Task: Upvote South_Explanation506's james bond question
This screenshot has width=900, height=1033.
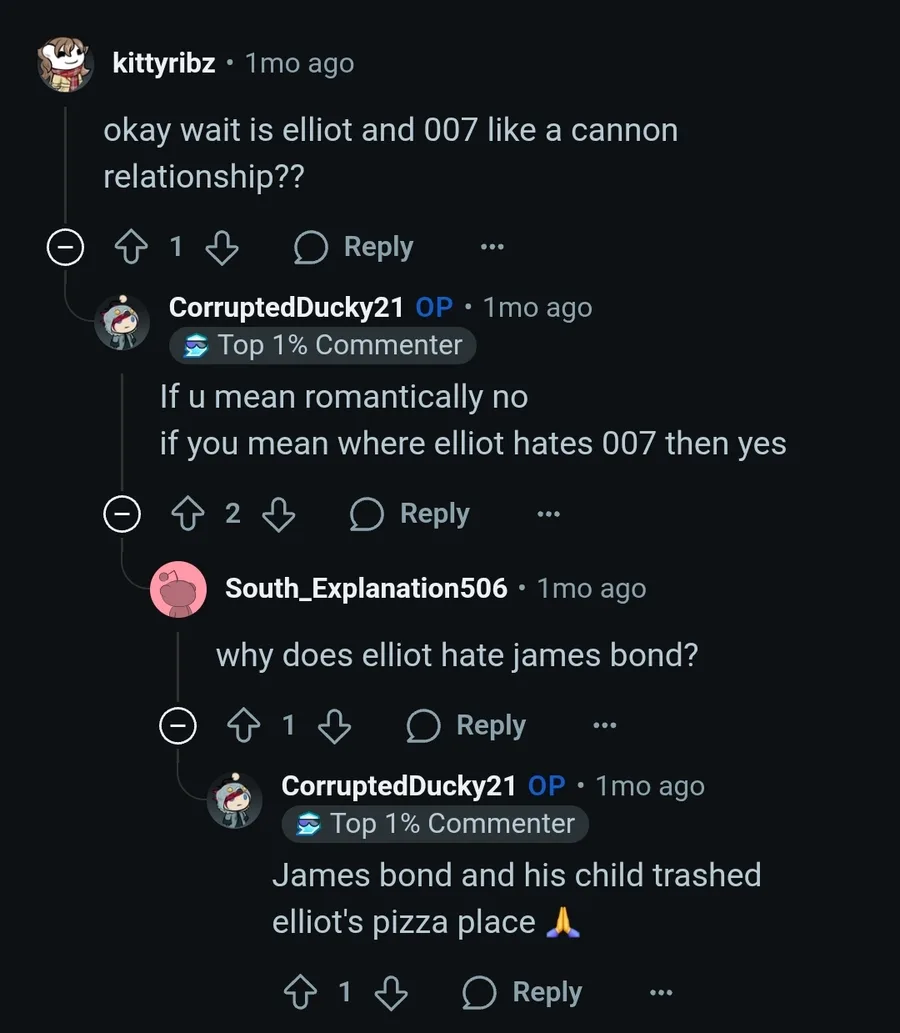Action: pos(244,725)
